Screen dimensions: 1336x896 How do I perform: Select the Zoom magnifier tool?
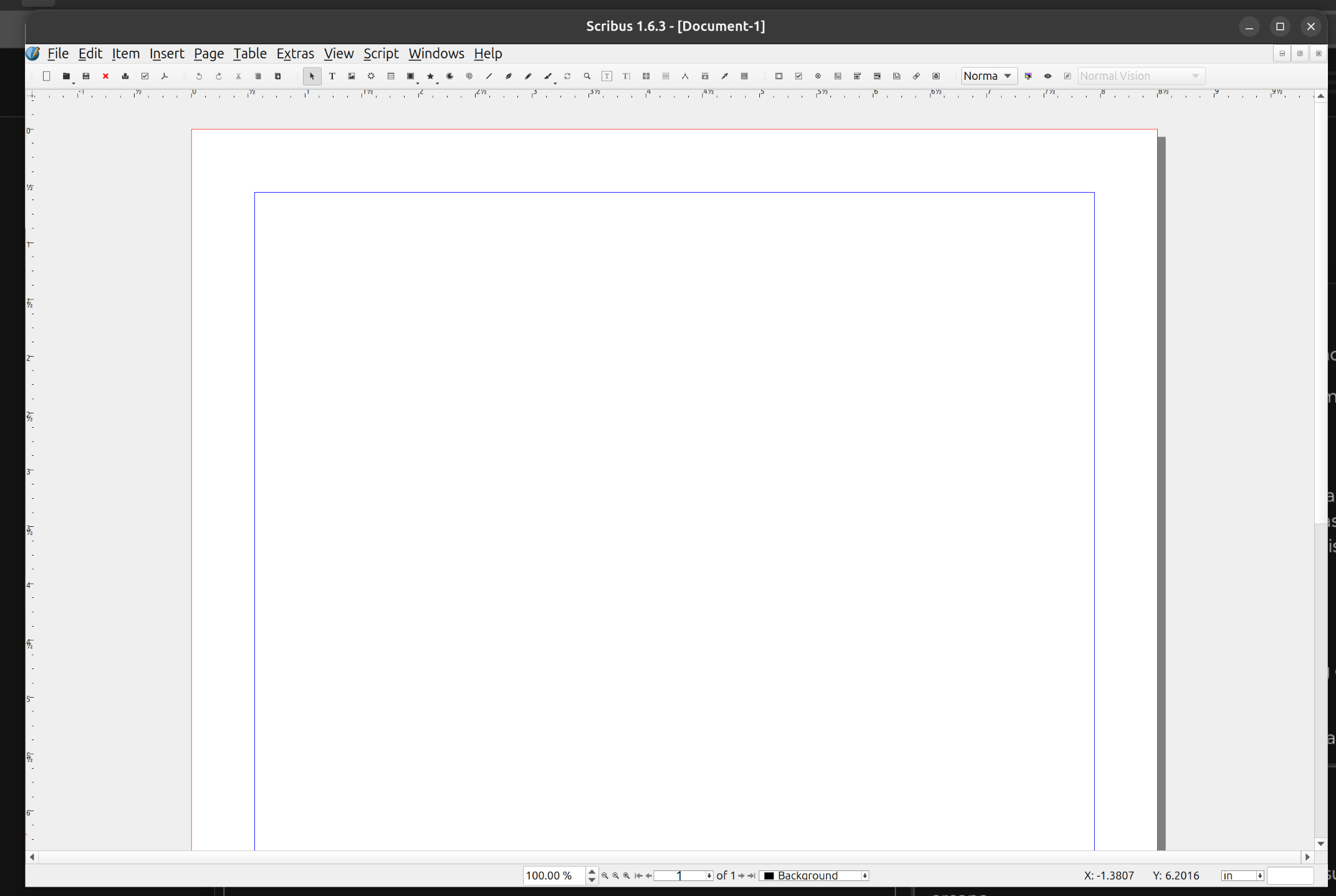click(587, 76)
